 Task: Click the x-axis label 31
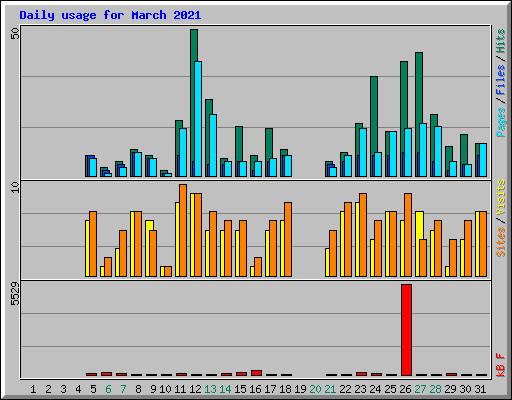click(480, 389)
